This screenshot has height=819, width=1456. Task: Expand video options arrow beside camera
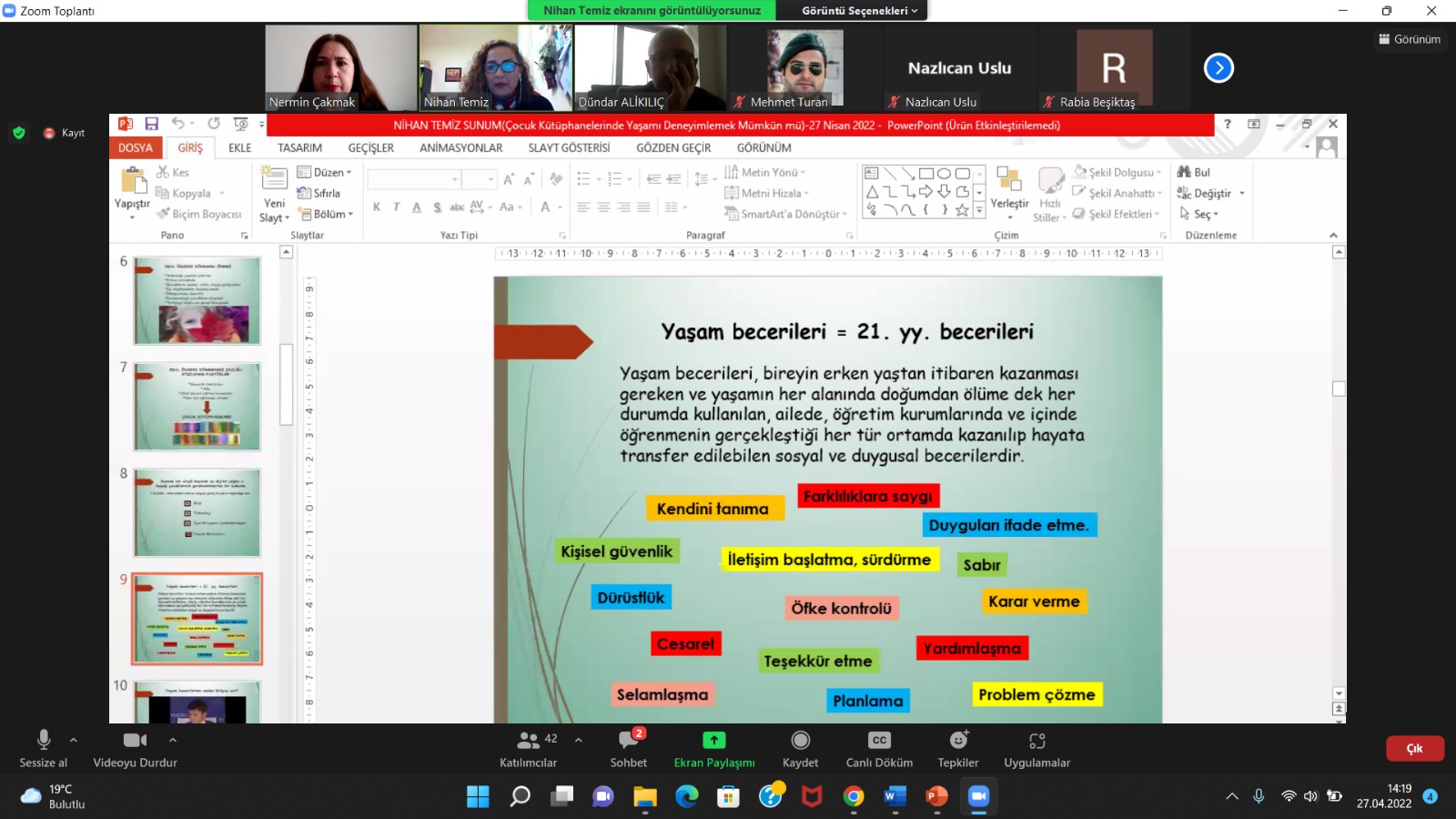coord(173,740)
